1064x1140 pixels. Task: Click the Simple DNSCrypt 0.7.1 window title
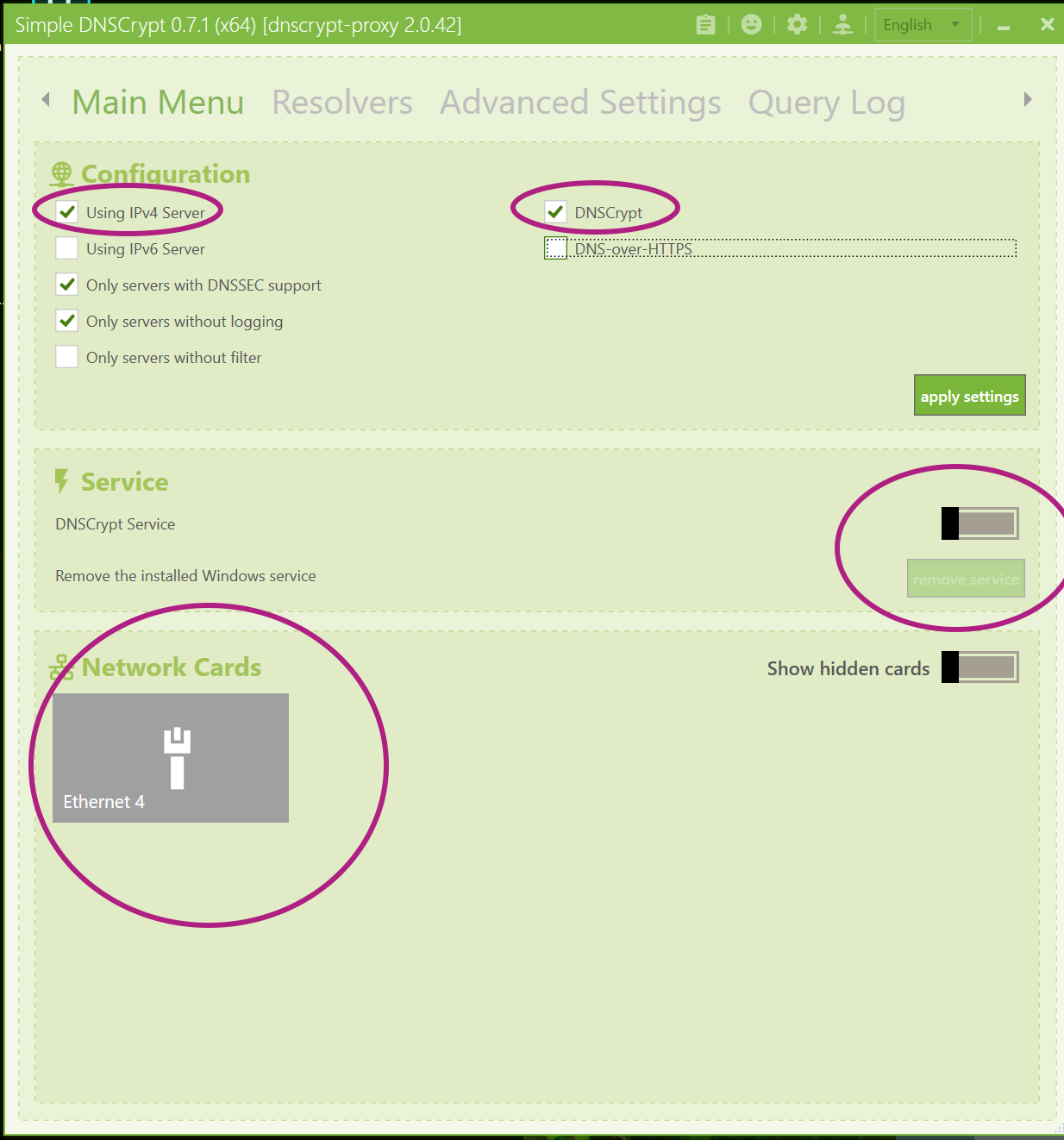pos(238,25)
